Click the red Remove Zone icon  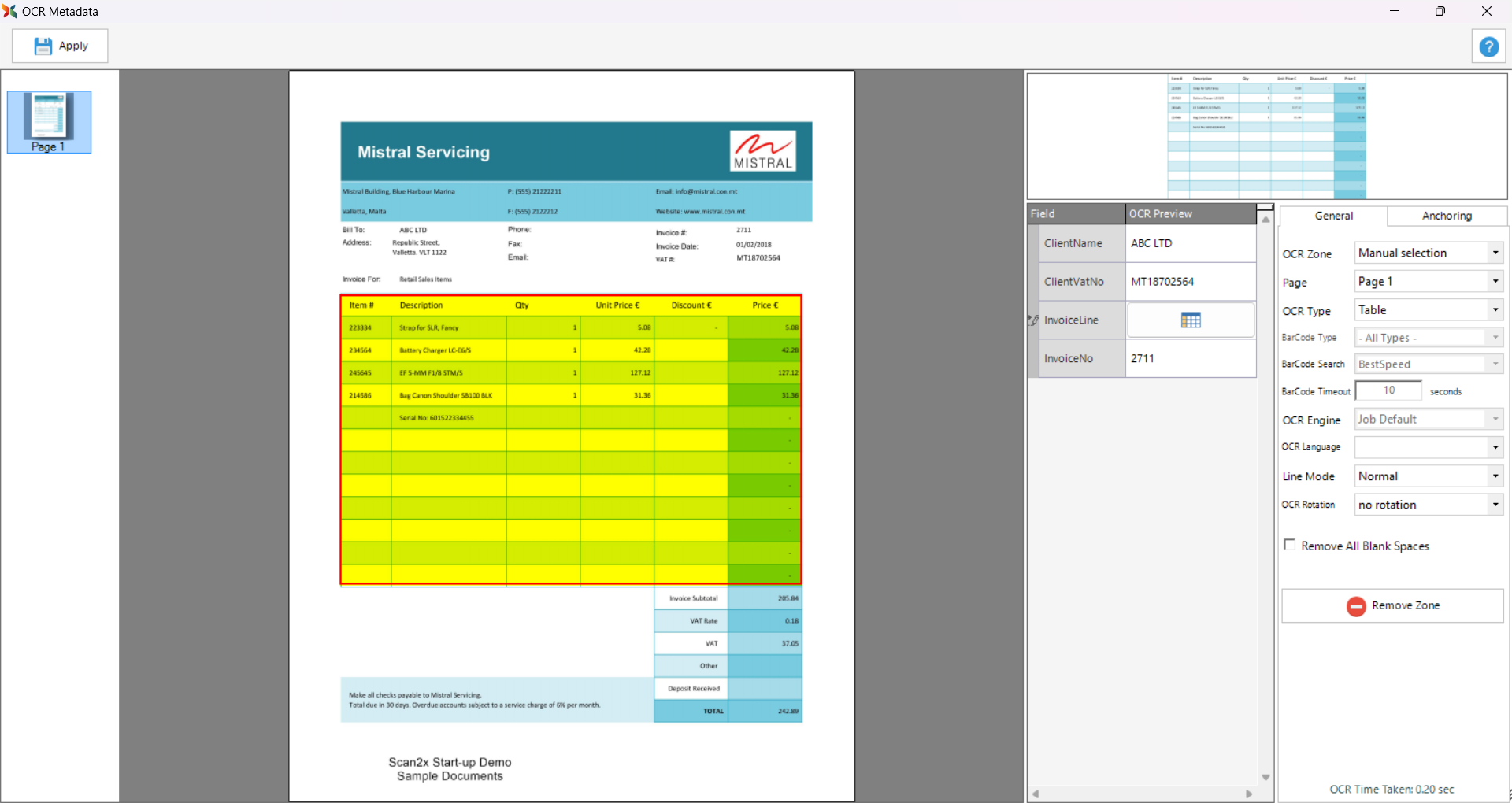(1355, 606)
